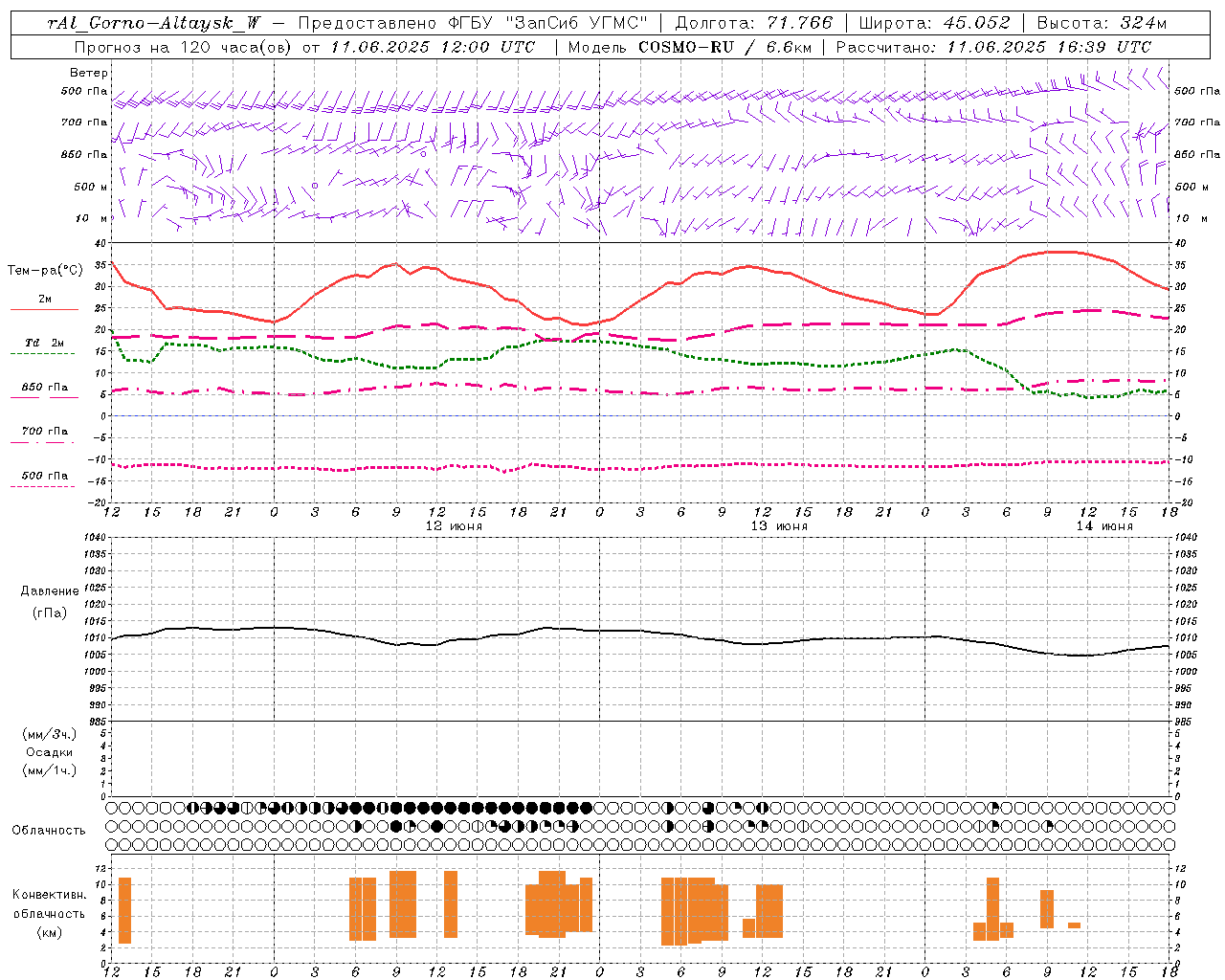
Task: Click the Модель COSMO-RU / 6.6км text
Action: pyautogui.click(x=689, y=47)
